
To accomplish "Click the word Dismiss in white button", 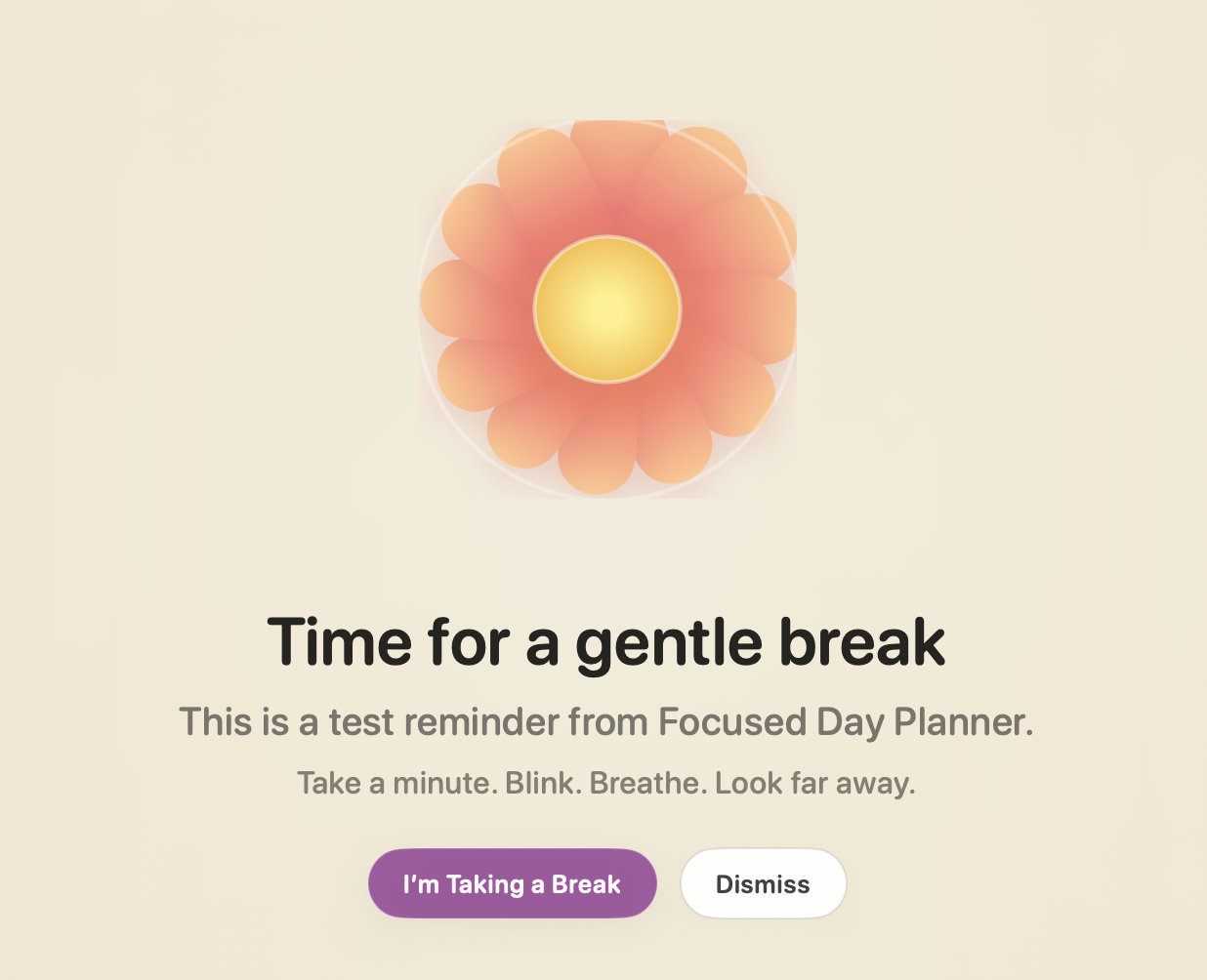I will coord(763,884).
